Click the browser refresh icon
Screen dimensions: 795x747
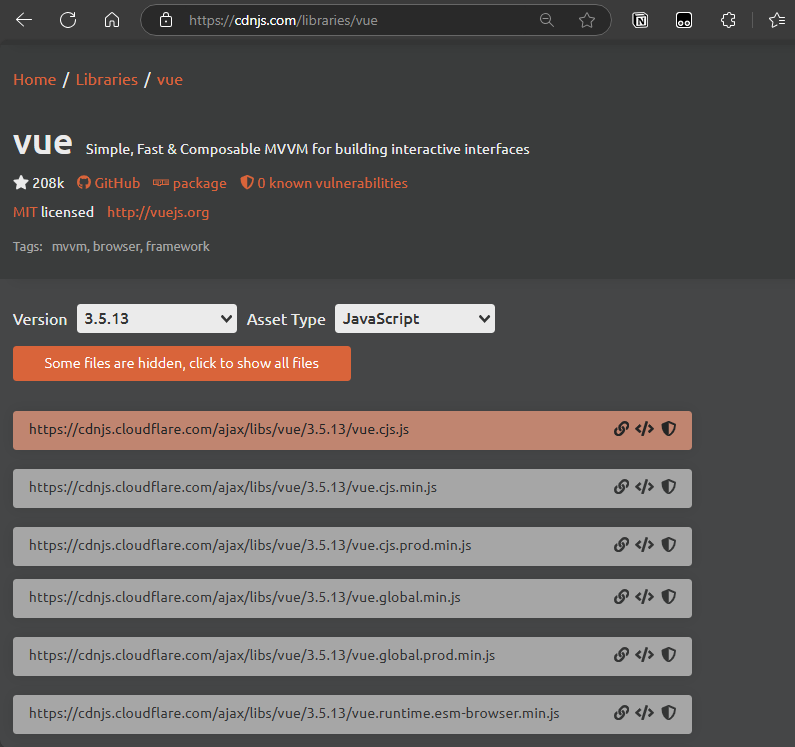68,20
